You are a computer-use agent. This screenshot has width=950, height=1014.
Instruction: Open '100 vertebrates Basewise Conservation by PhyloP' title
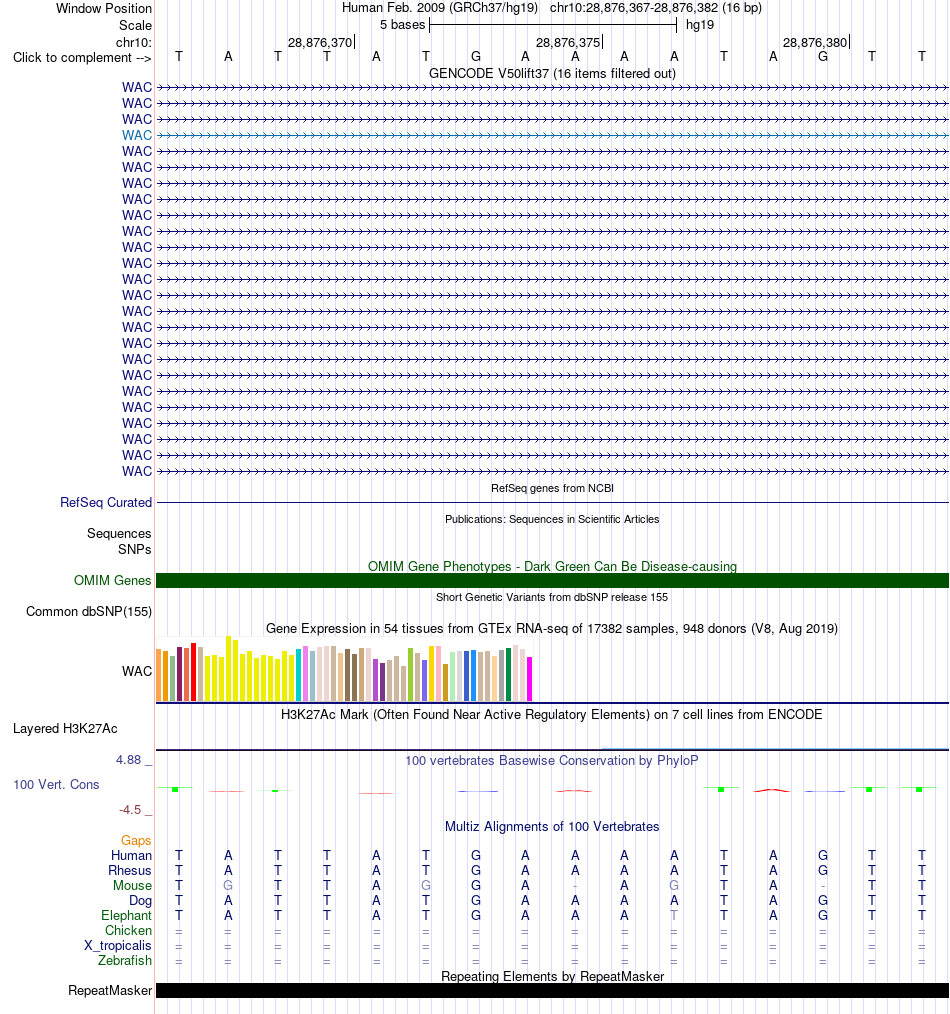(552, 760)
